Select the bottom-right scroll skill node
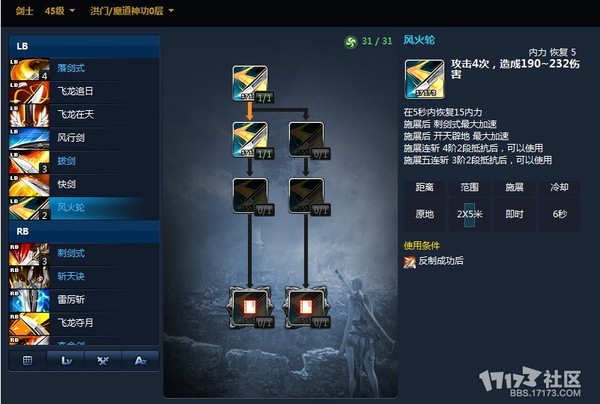600x404 pixels. (x=306, y=308)
